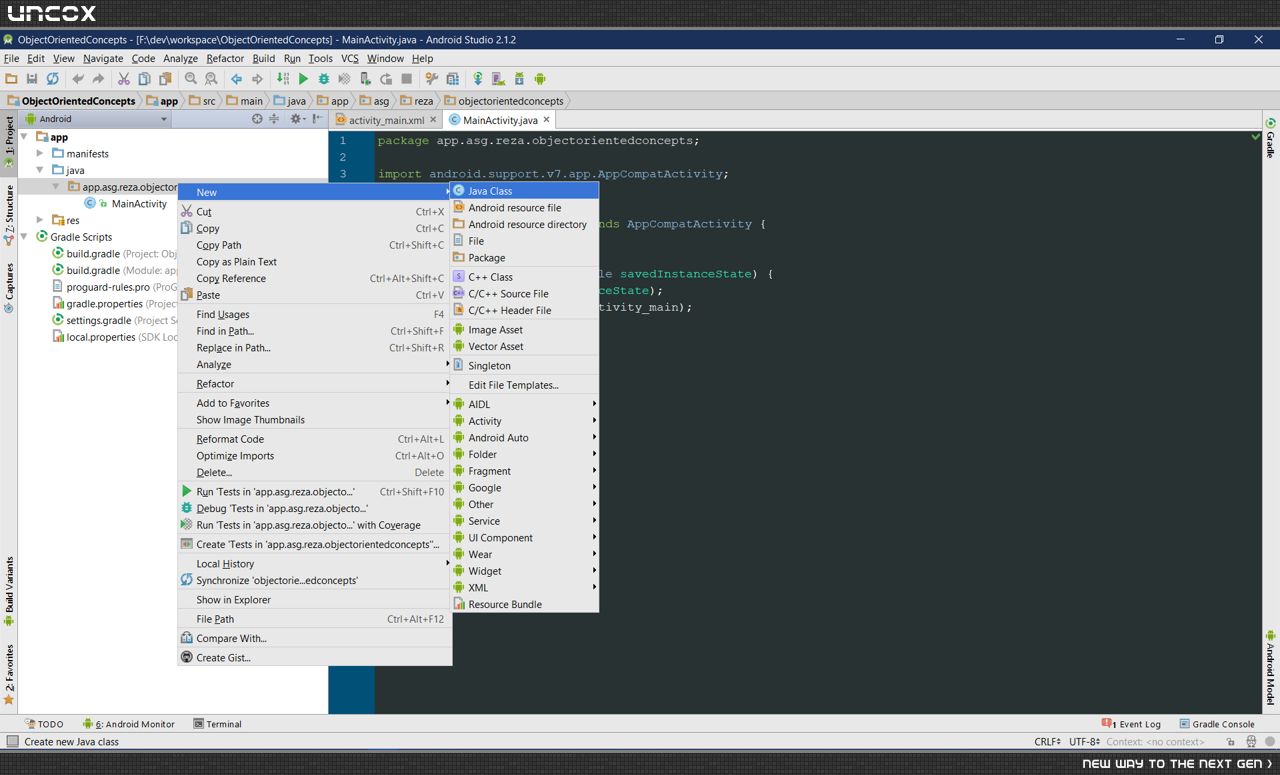
Task: Select Show in Explorer menu entry
Action: pyautogui.click(x=315, y=600)
